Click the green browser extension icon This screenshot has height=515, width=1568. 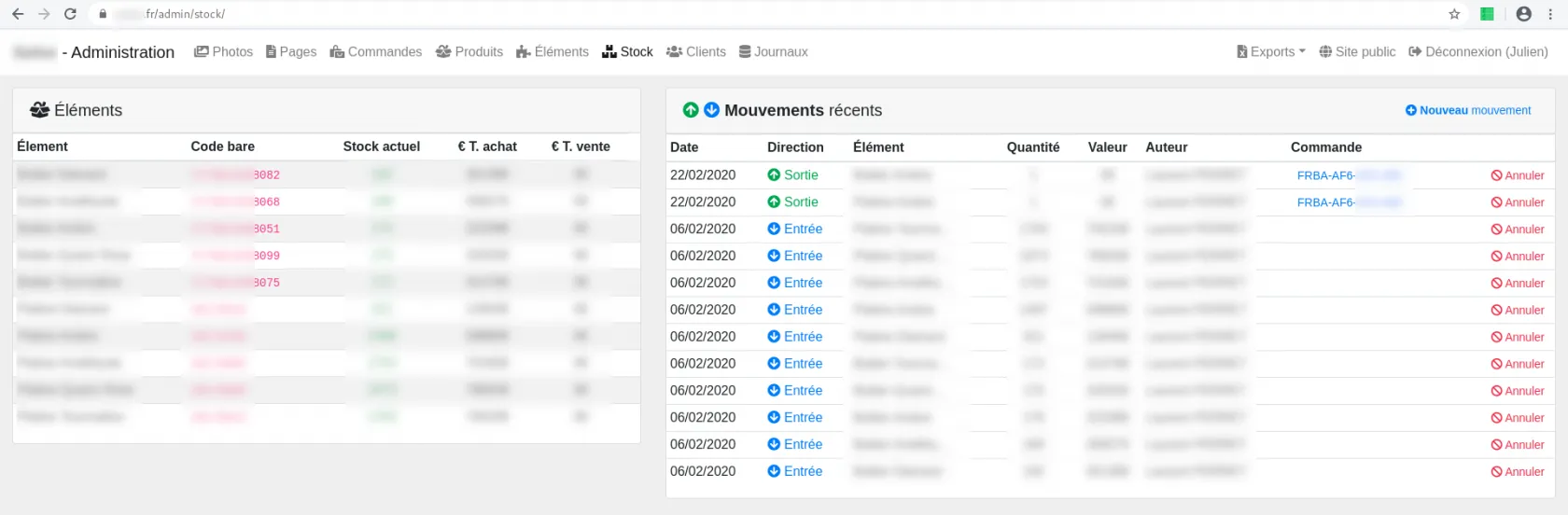click(1488, 14)
